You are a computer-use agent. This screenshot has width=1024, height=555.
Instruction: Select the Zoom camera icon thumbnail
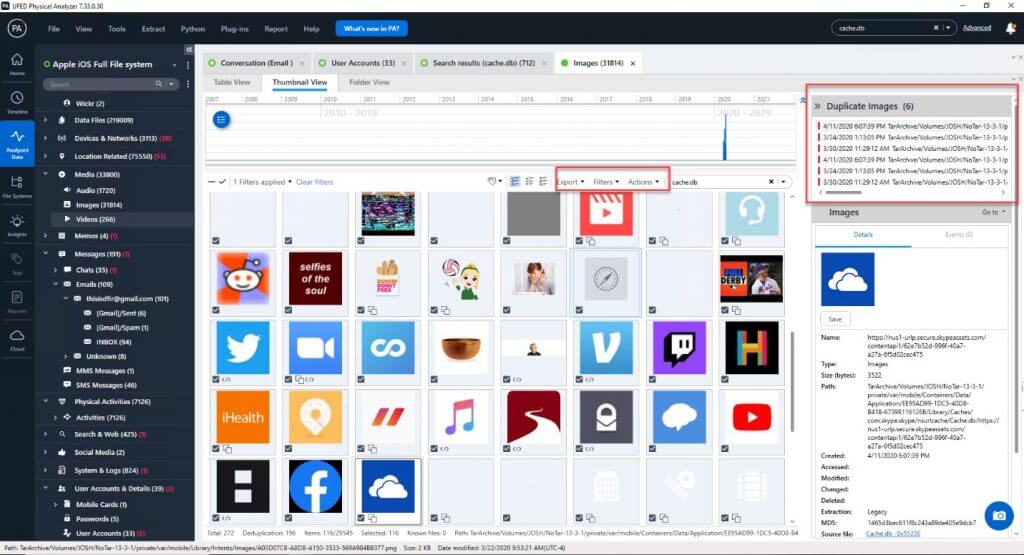tap(315, 347)
